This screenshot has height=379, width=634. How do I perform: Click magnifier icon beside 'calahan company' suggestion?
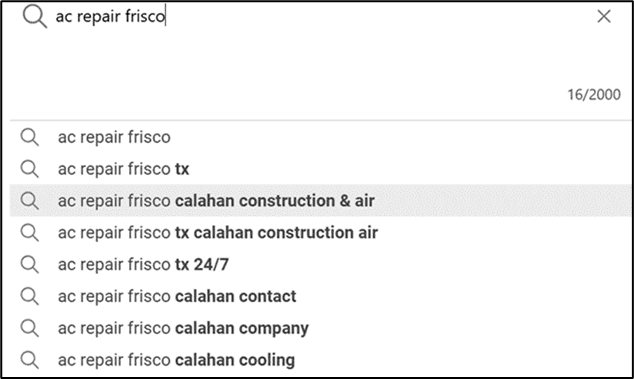(x=30, y=328)
